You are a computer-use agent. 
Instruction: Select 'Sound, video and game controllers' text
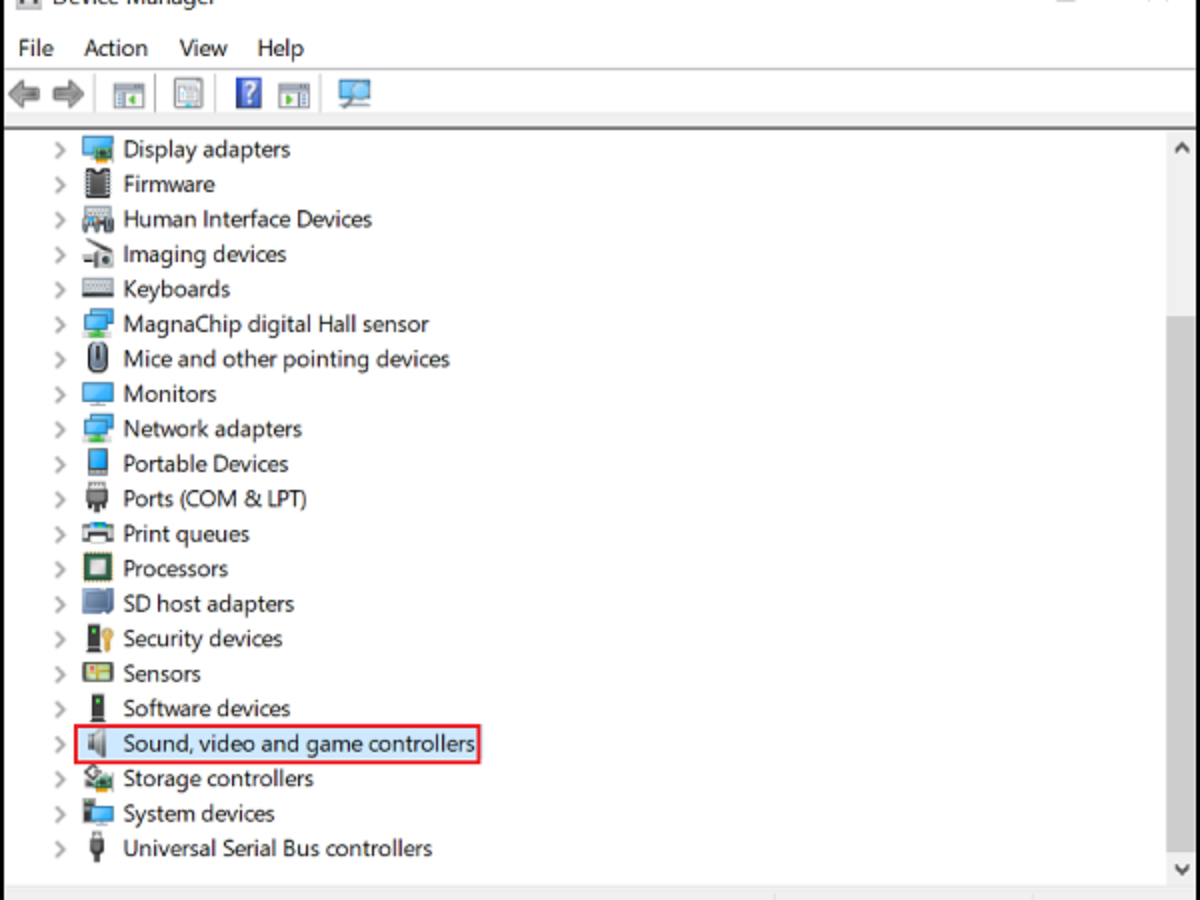pyautogui.click(x=299, y=743)
